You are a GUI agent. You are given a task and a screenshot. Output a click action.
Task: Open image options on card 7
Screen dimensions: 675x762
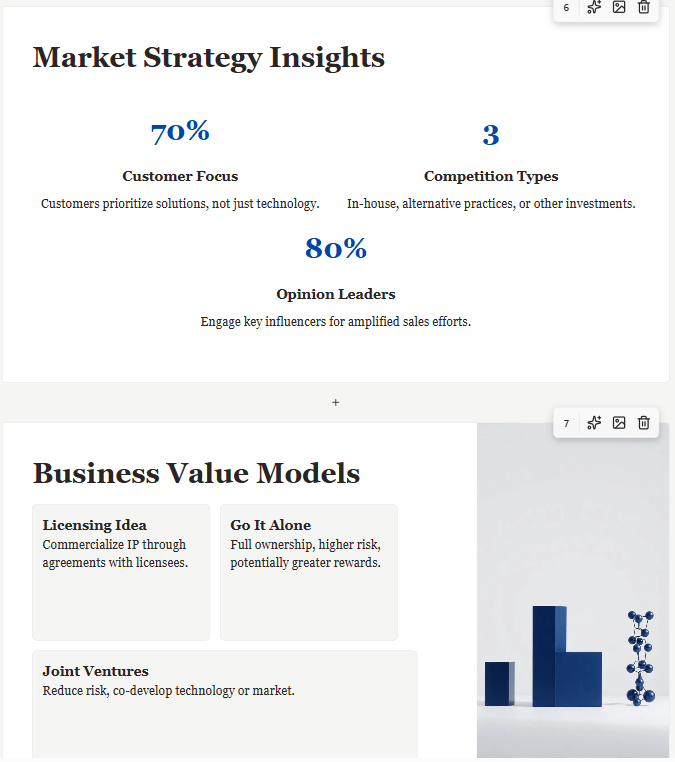619,423
